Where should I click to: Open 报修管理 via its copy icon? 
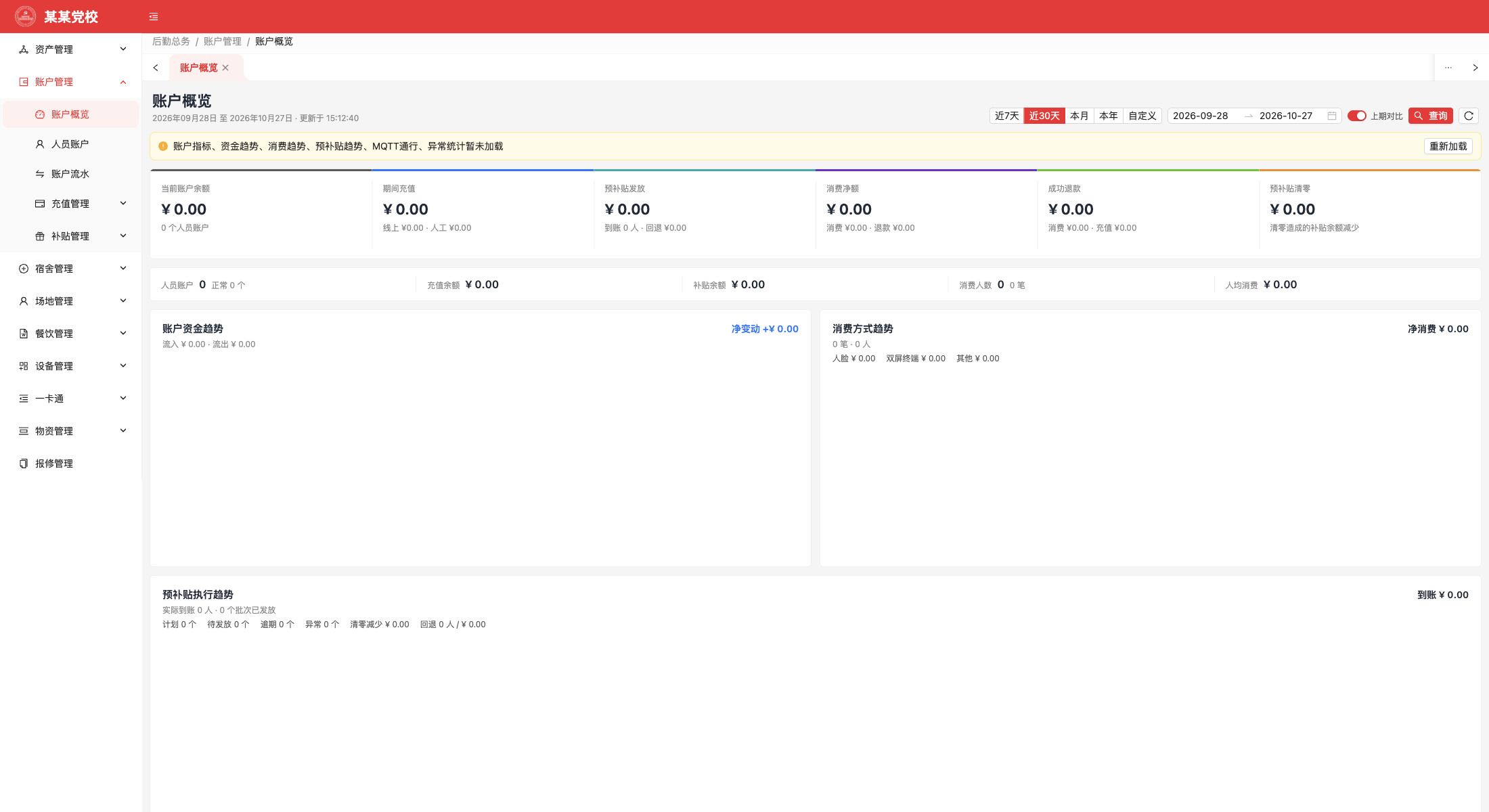[x=24, y=464]
